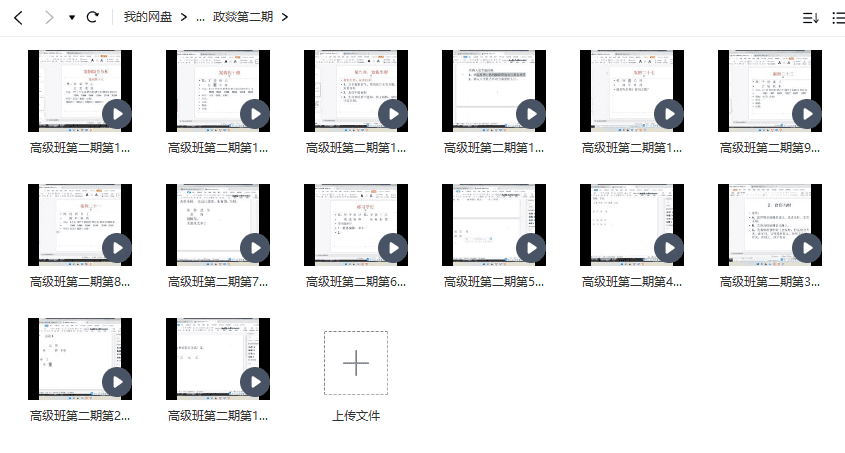Hit the play icon on 高级班第二期第5
The height and width of the screenshot is (453, 845).
[531, 247]
